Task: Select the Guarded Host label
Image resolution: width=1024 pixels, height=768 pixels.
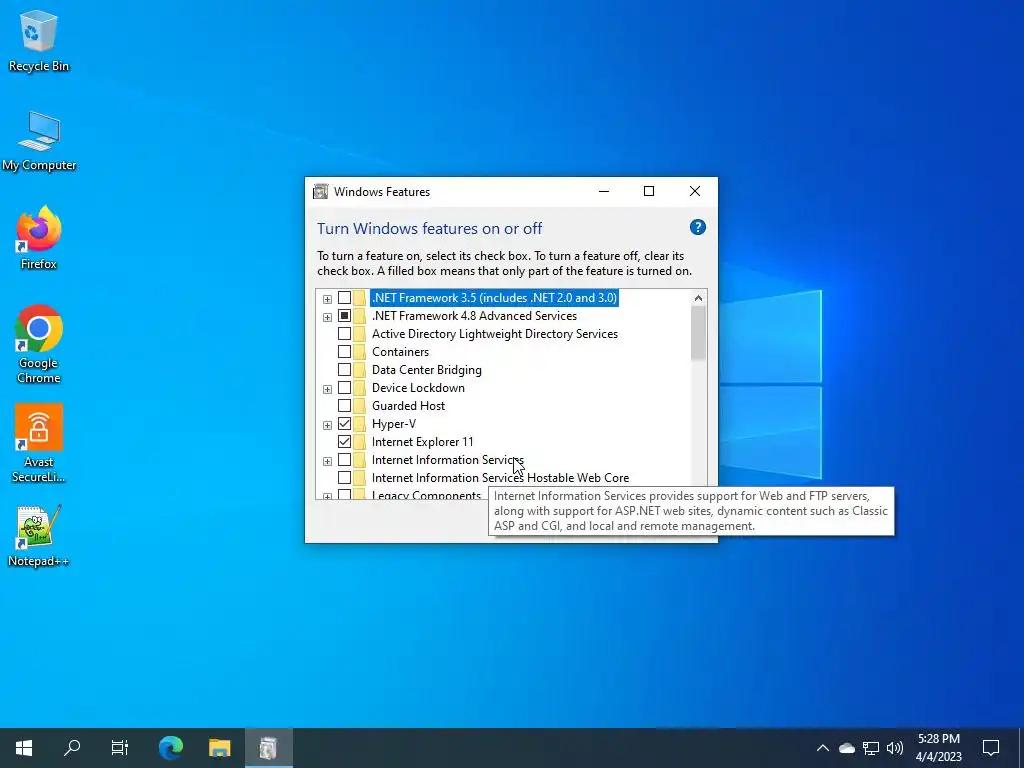Action: tap(408, 406)
